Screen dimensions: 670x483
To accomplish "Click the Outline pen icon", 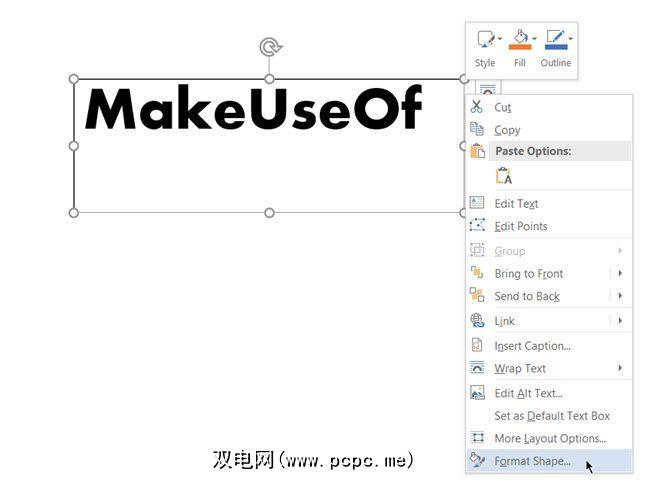I will [x=555, y=37].
